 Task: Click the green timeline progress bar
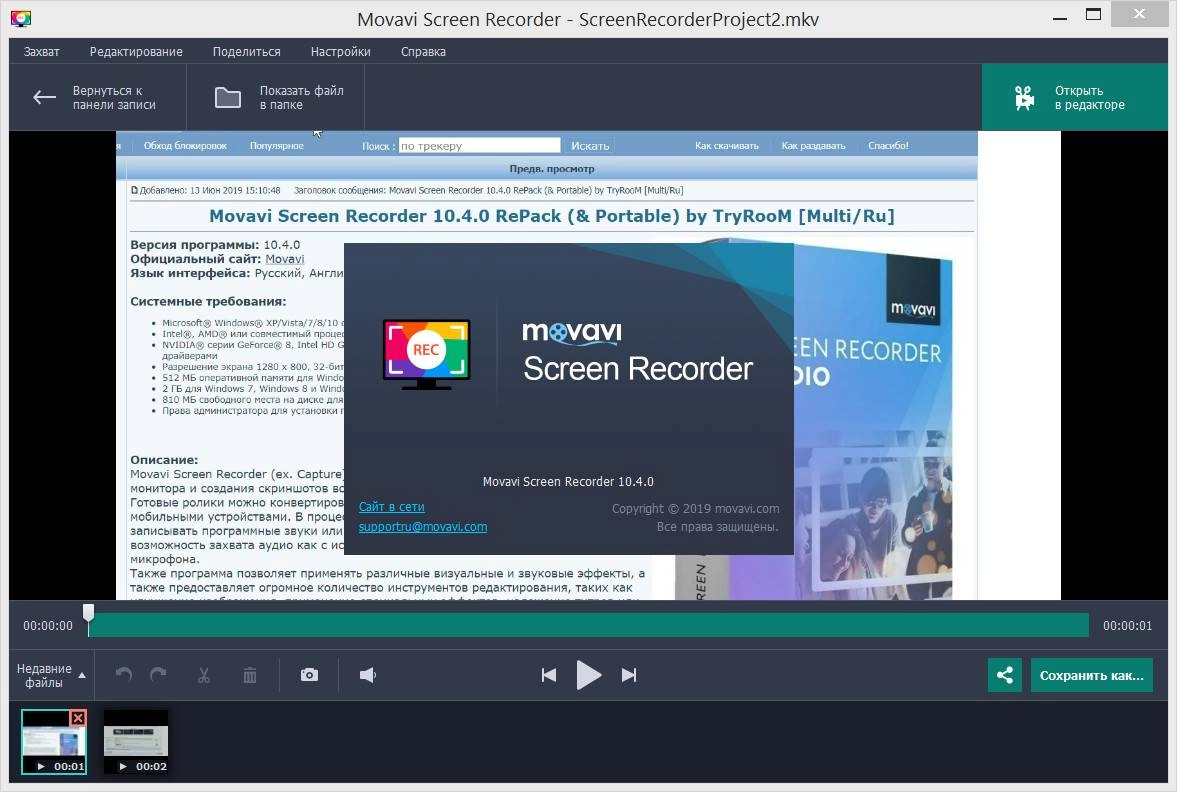(x=588, y=625)
